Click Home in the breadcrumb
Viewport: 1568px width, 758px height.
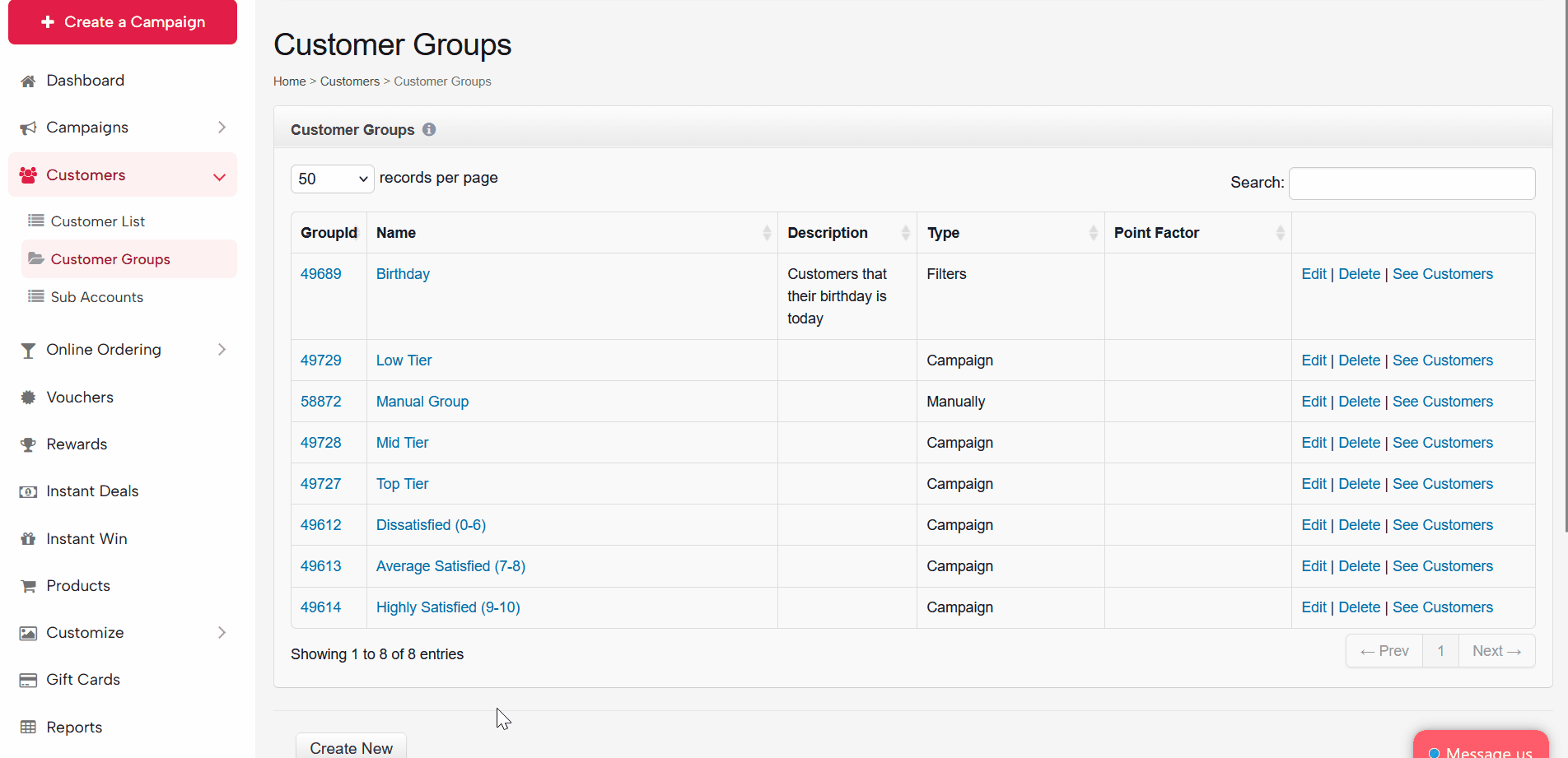(290, 81)
